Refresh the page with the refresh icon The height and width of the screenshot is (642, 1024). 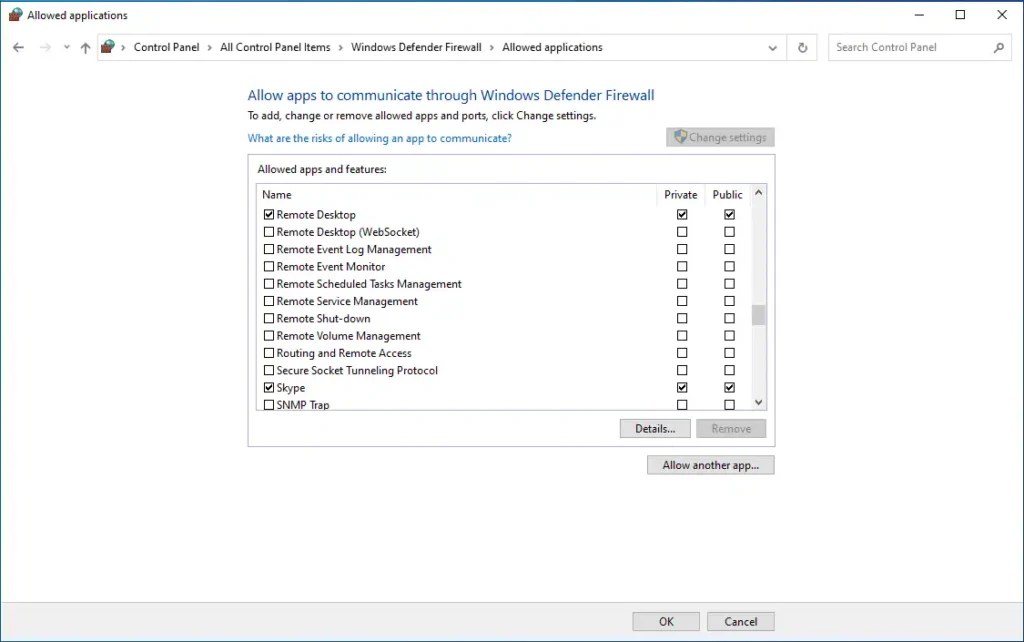tap(802, 47)
